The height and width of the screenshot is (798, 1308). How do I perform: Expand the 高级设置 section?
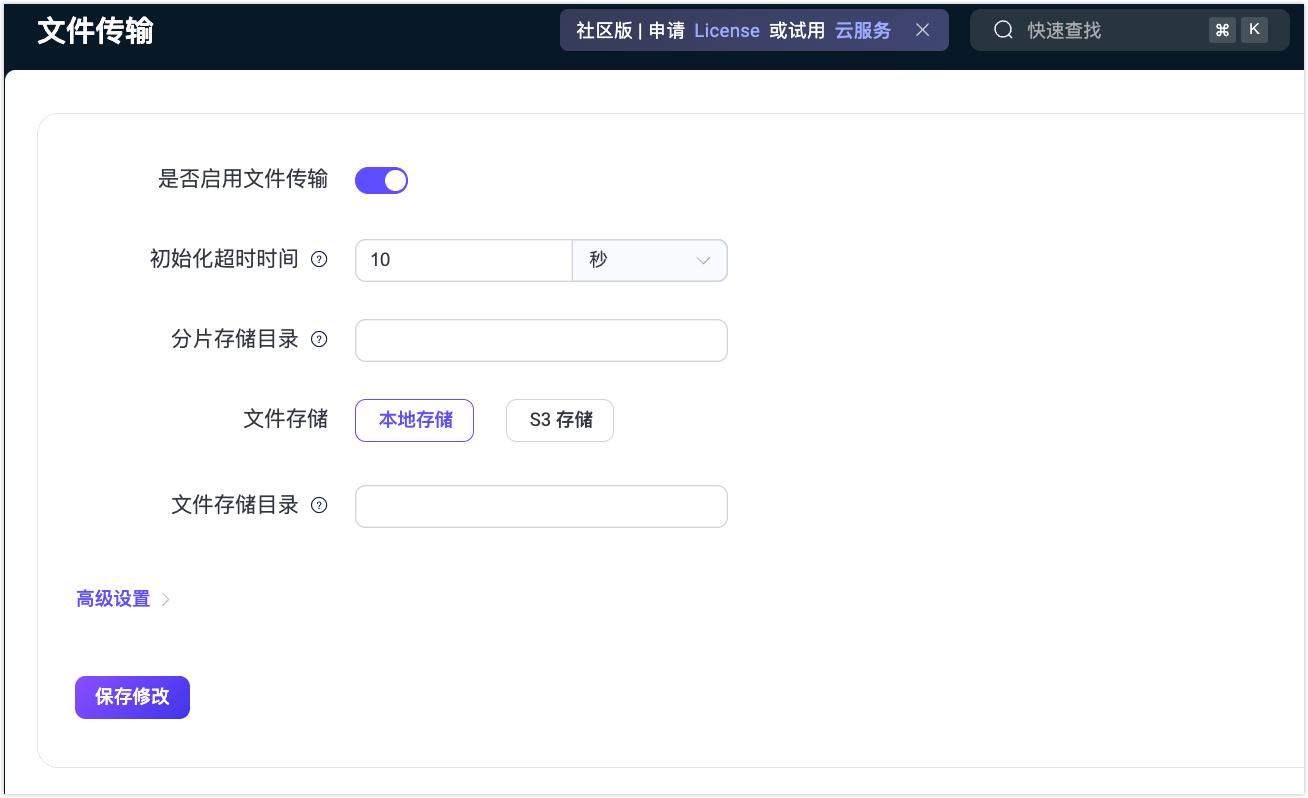point(113,598)
